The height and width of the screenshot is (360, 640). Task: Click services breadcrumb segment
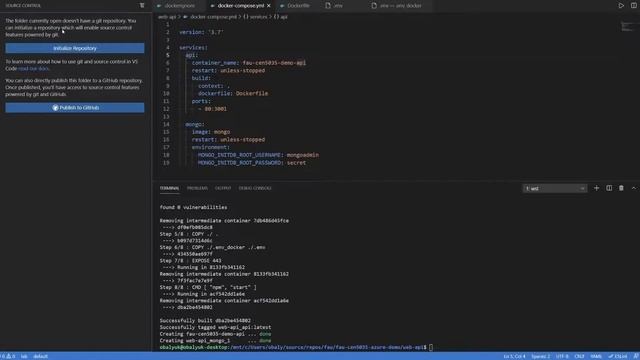click(x=258, y=17)
